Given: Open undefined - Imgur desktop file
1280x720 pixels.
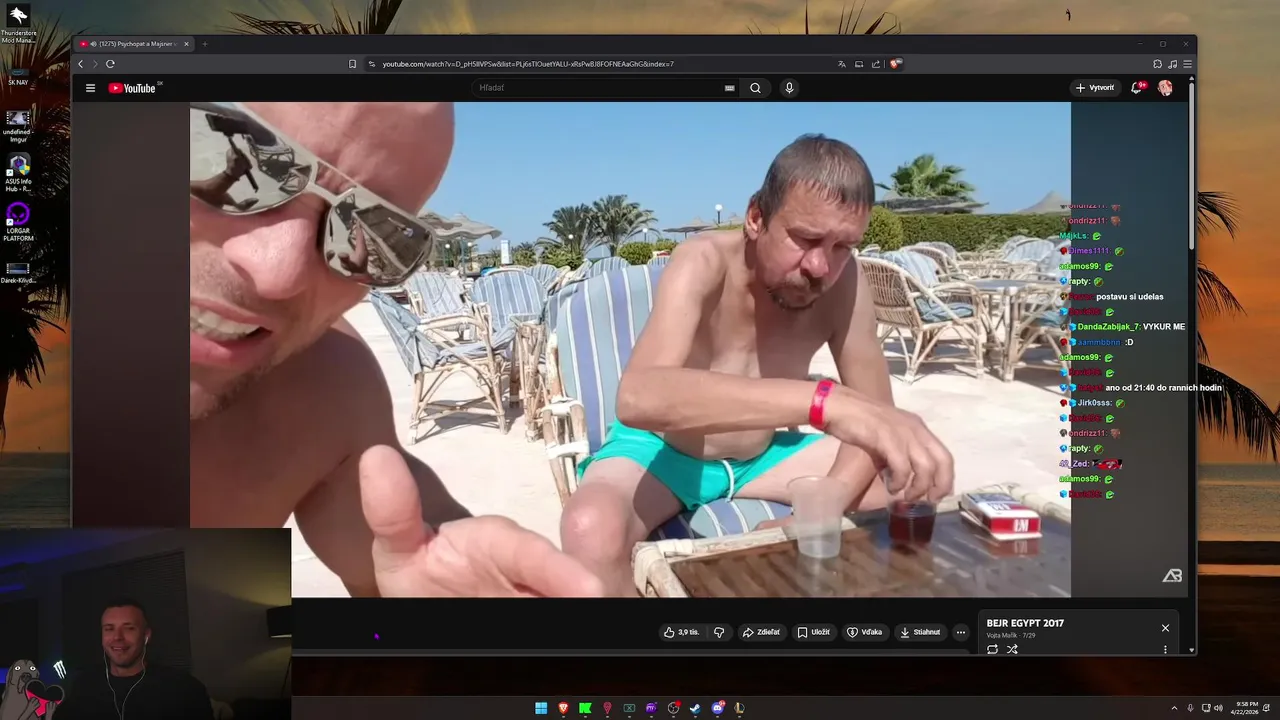Looking at the screenshot, I should coord(18,126).
